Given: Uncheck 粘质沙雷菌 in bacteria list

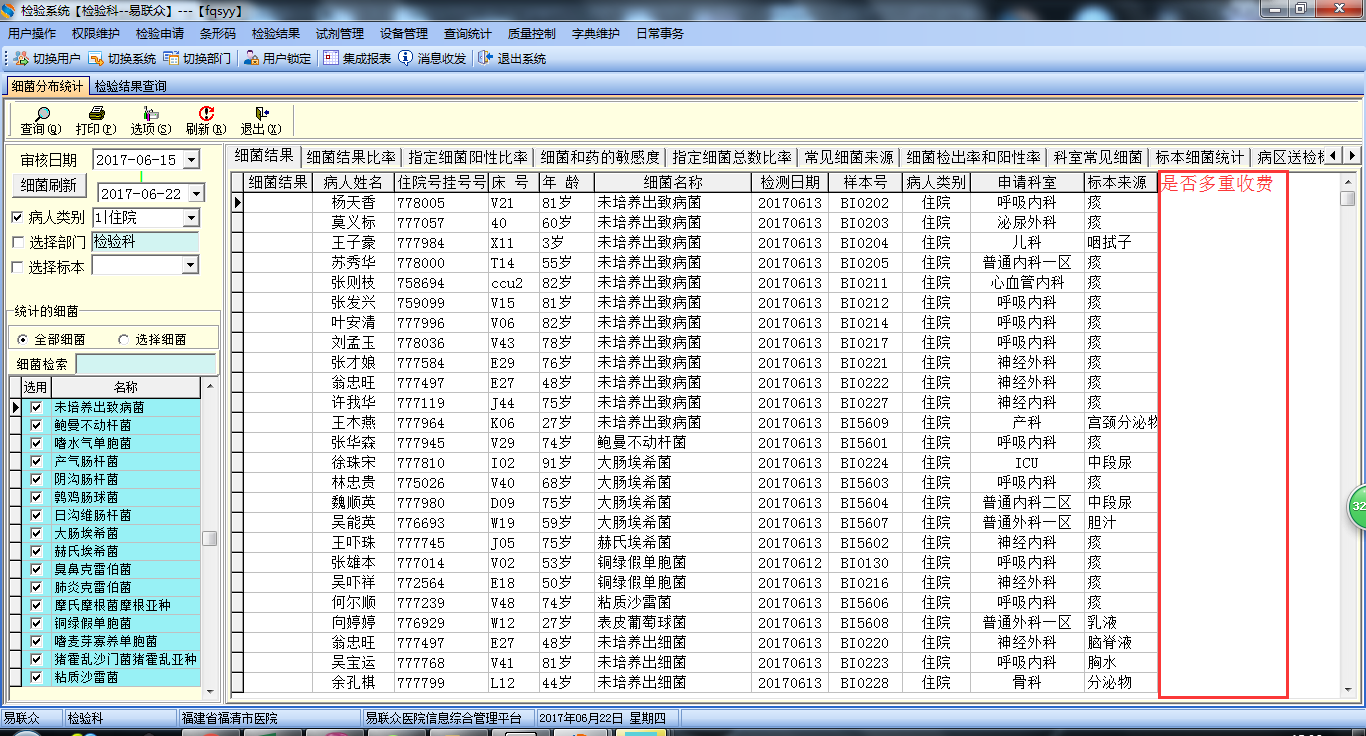Looking at the screenshot, I should [37, 678].
